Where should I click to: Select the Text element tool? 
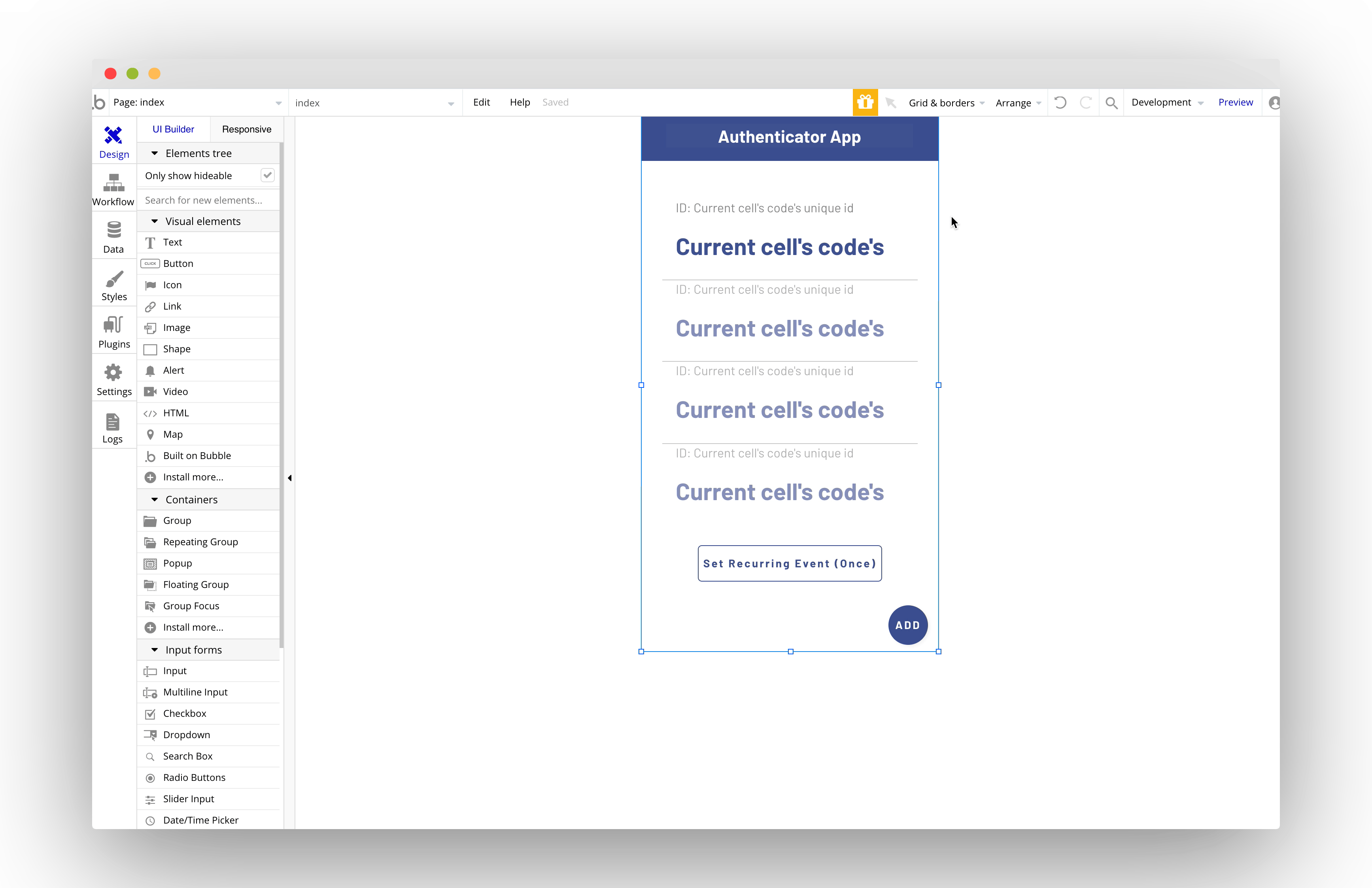pos(208,242)
